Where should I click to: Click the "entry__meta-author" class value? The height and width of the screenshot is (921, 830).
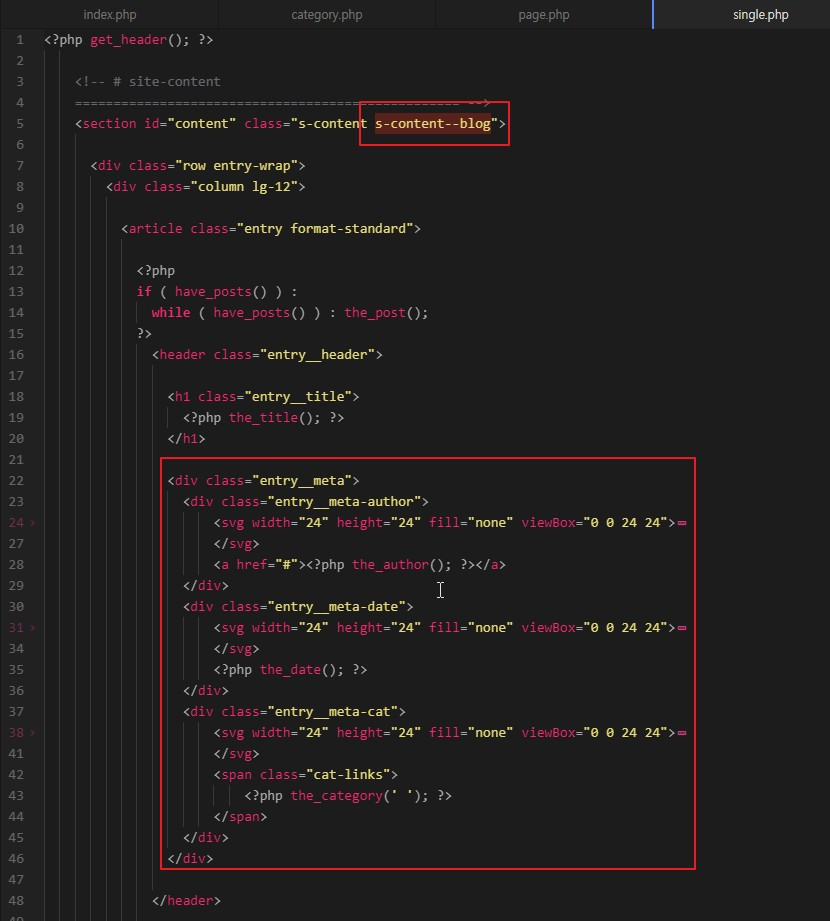point(344,502)
